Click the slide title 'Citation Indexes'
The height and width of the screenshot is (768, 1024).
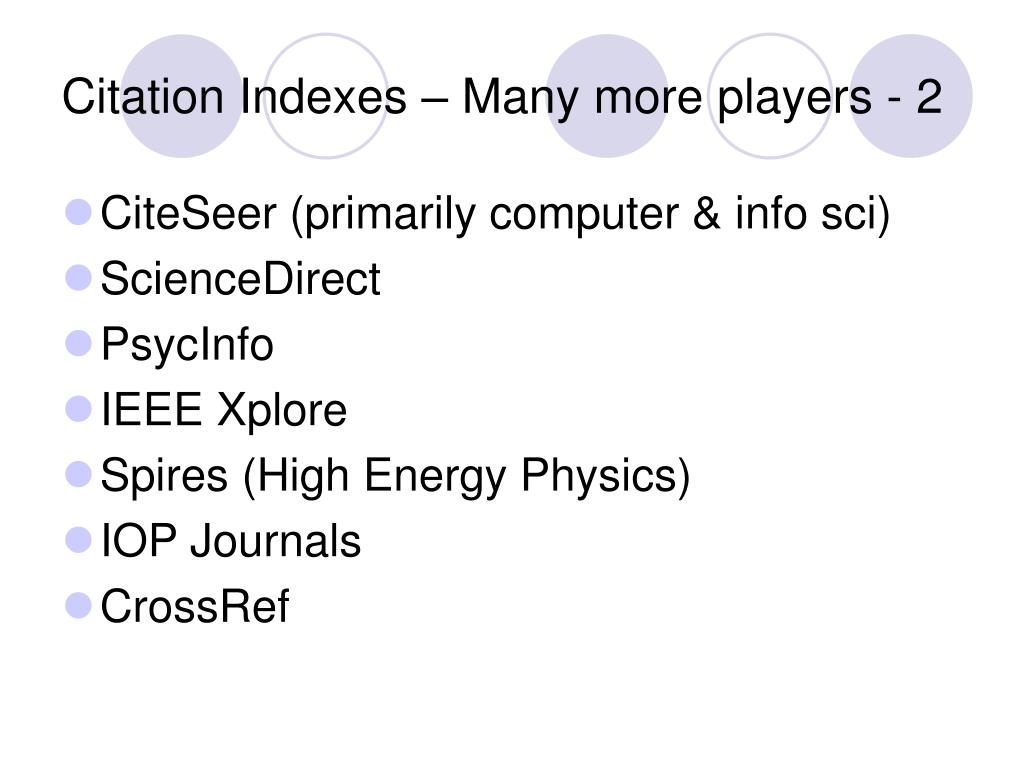(x=502, y=97)
